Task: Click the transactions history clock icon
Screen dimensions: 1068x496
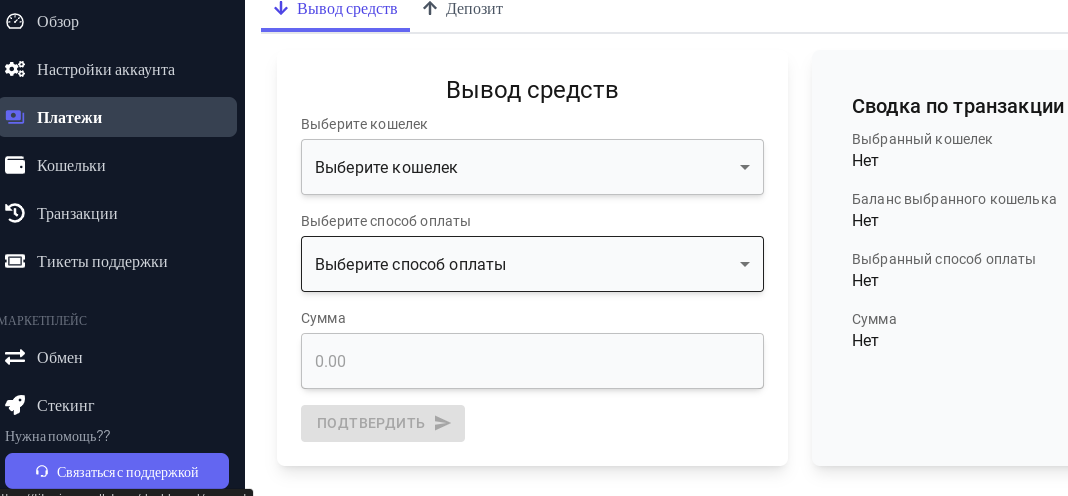Action: 15,213
